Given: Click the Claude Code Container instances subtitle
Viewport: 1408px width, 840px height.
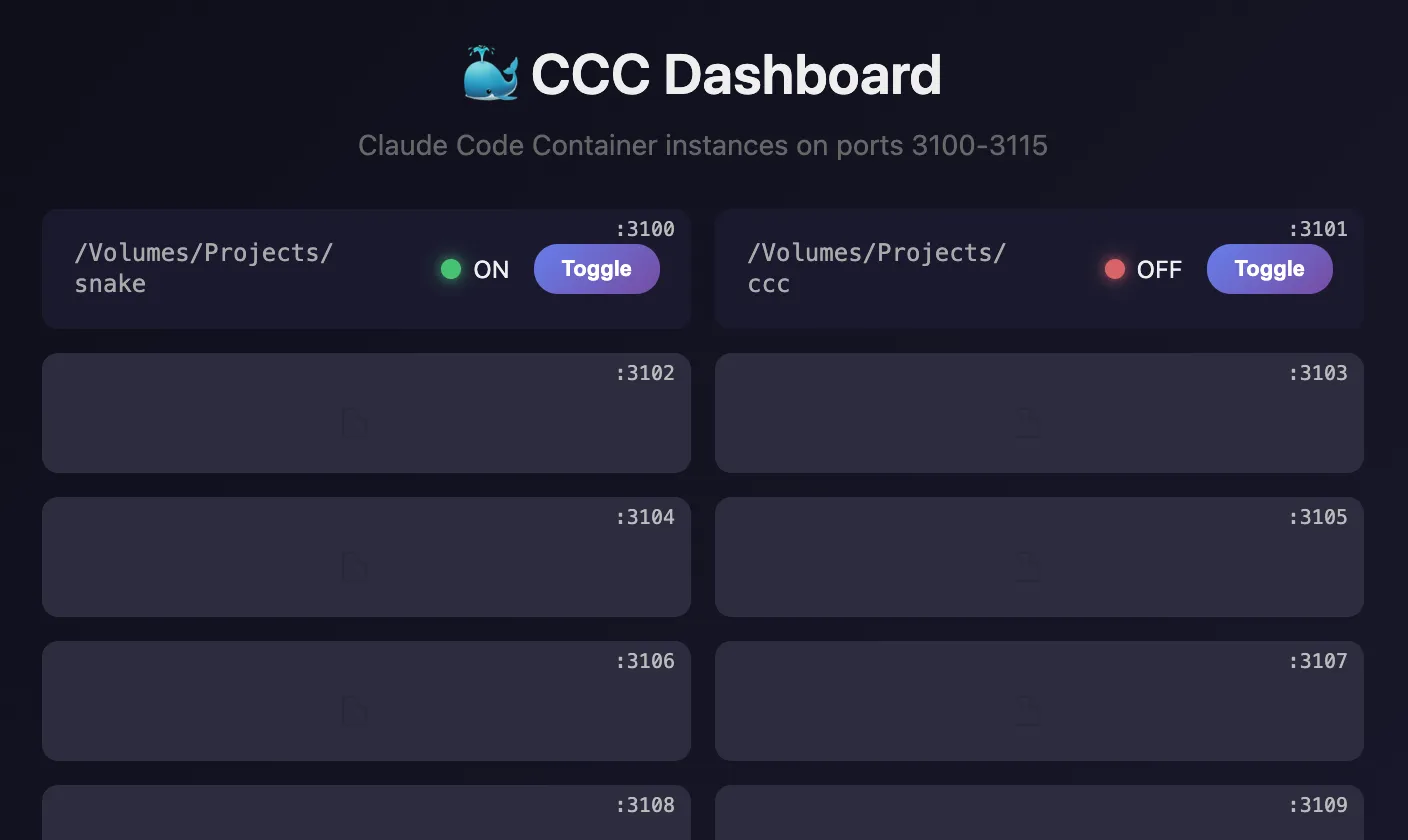Looking at the screenshot, I should coord(703,146).
